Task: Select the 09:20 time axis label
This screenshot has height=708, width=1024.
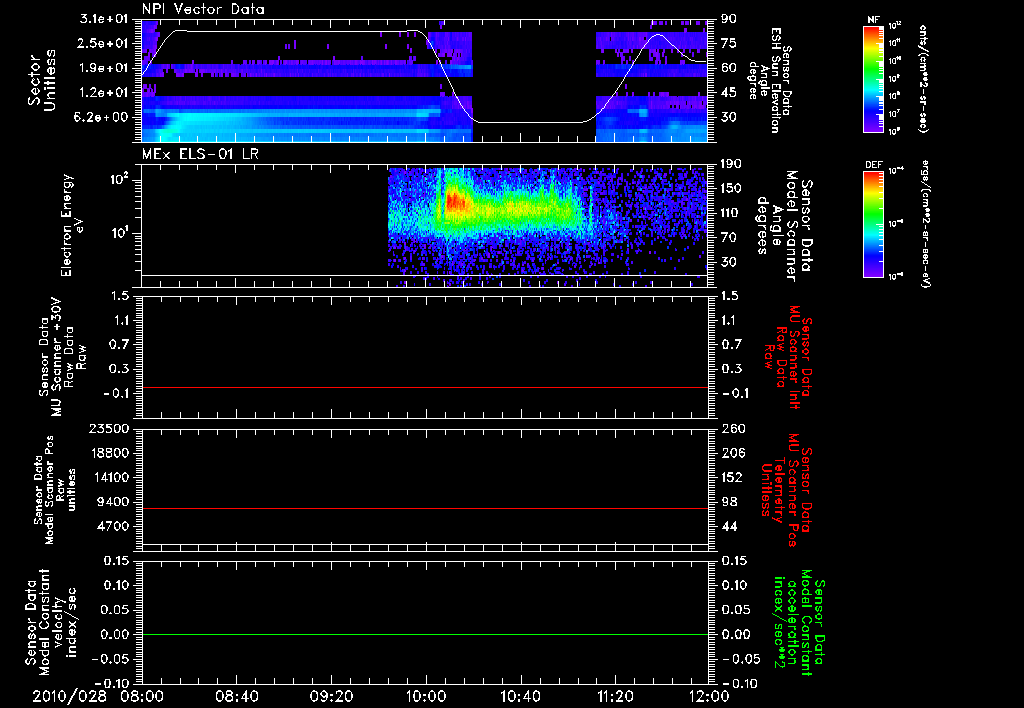Action: pos(331,696)
